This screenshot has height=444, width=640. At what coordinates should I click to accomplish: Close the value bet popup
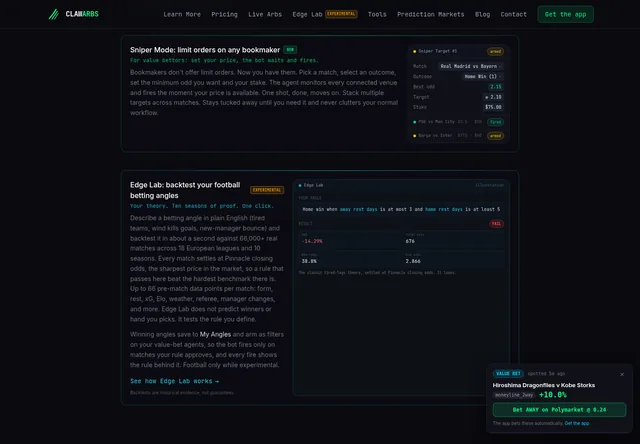[622, 374]
